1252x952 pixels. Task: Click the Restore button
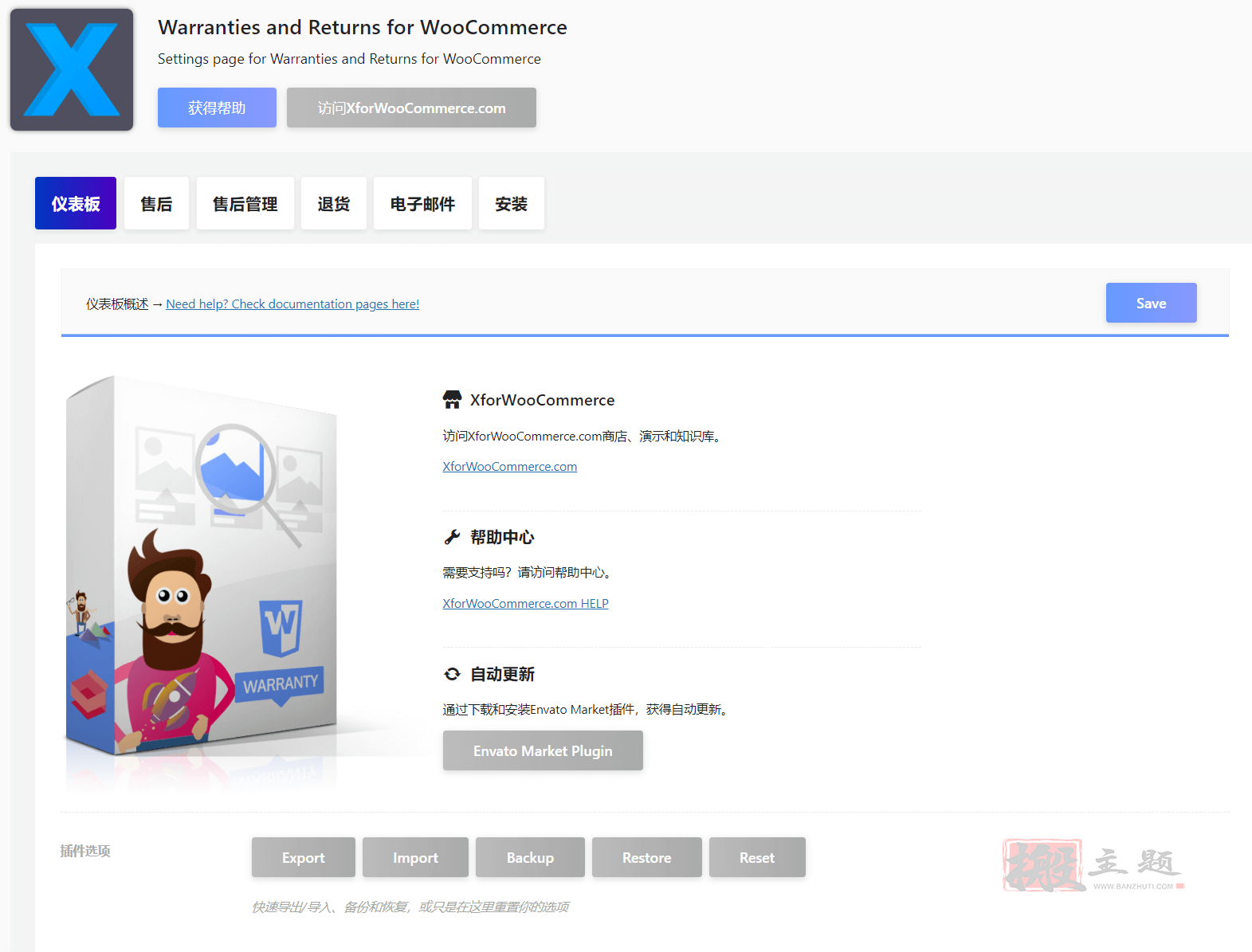(x=647, y=857)
